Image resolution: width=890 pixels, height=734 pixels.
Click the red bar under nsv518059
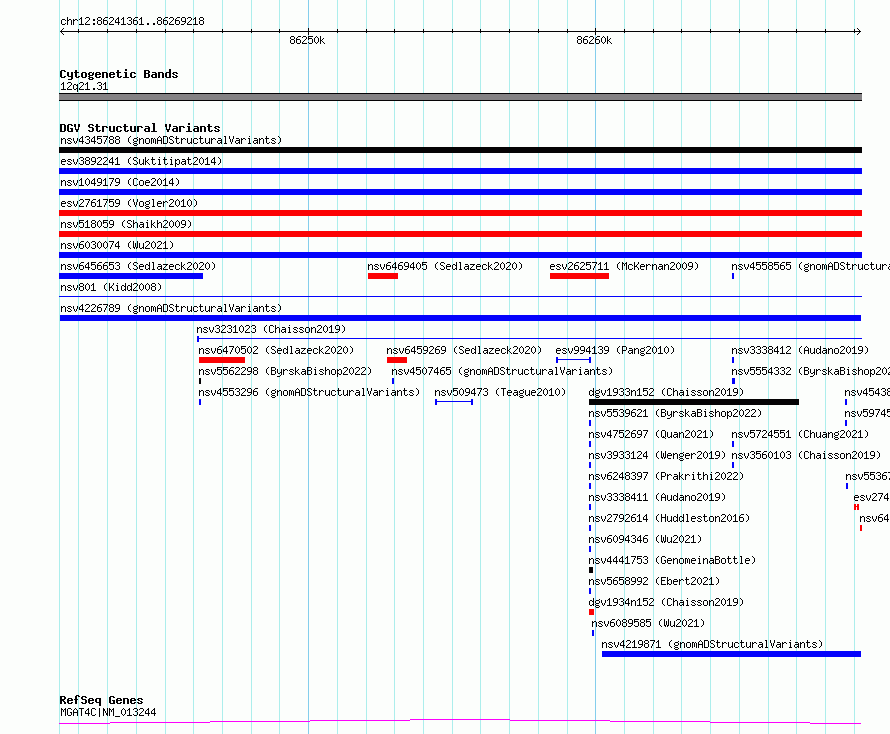[460, 234]
